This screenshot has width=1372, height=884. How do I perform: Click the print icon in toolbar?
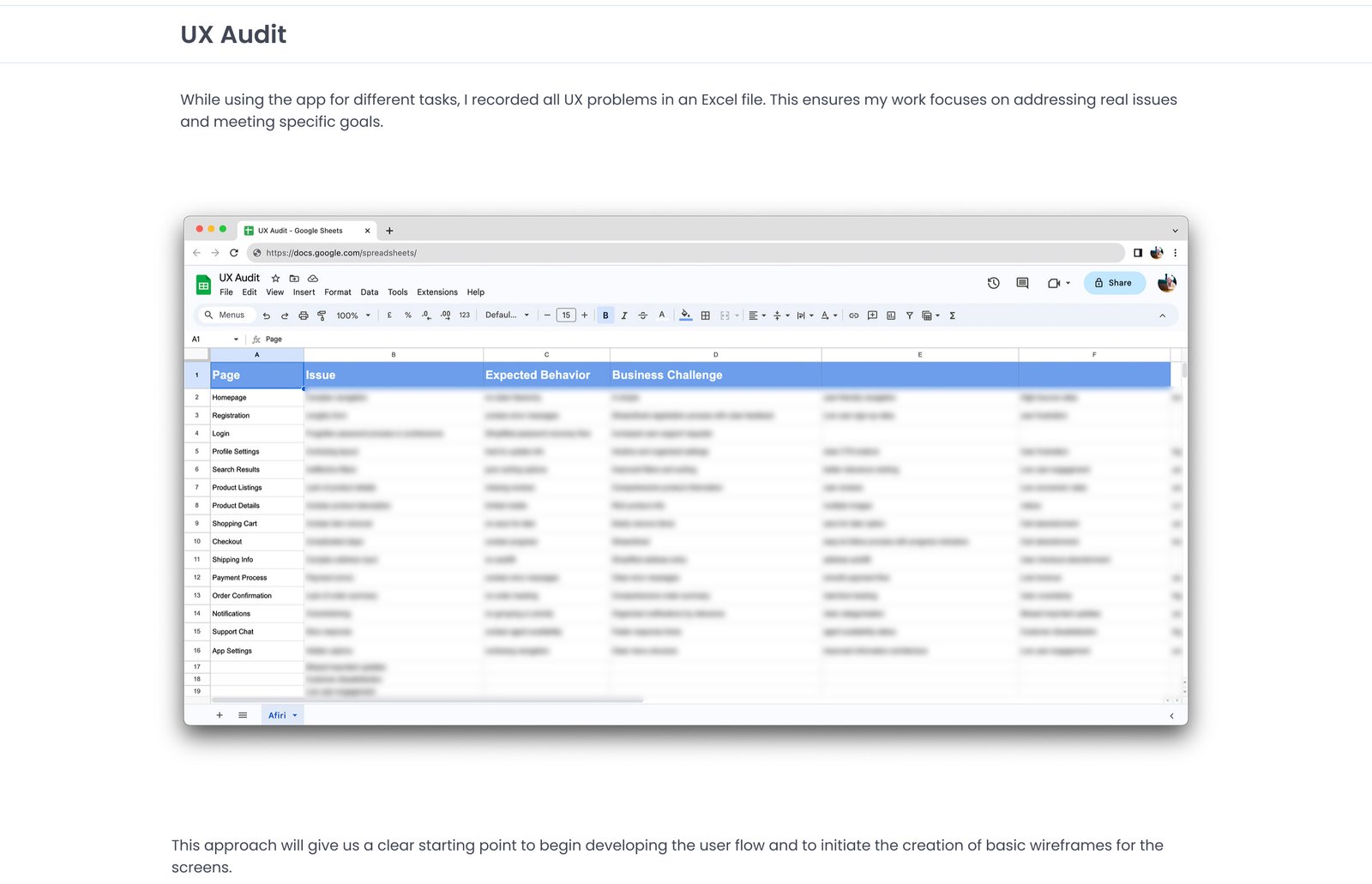pos(304,316)
